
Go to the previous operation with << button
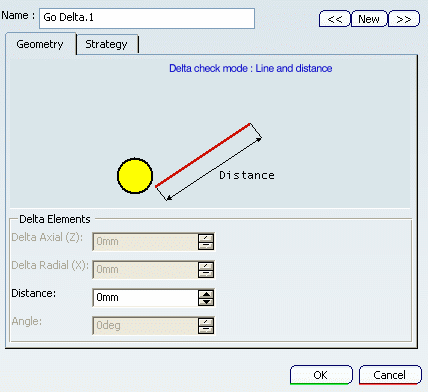pyautogui.click(x=335, y=19)
